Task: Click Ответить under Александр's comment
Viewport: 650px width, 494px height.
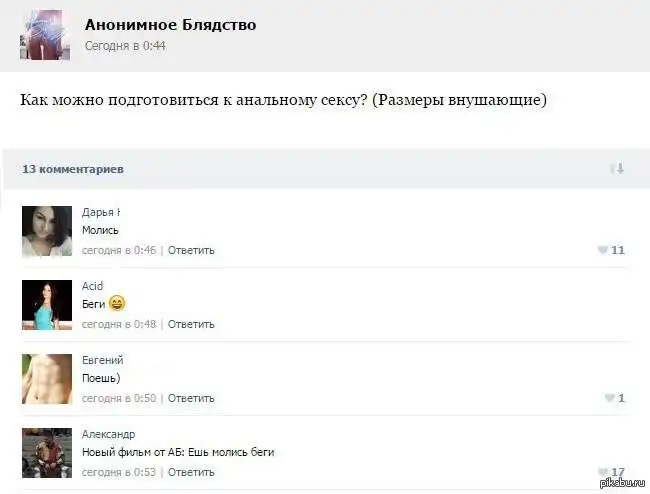Action: 191,472
